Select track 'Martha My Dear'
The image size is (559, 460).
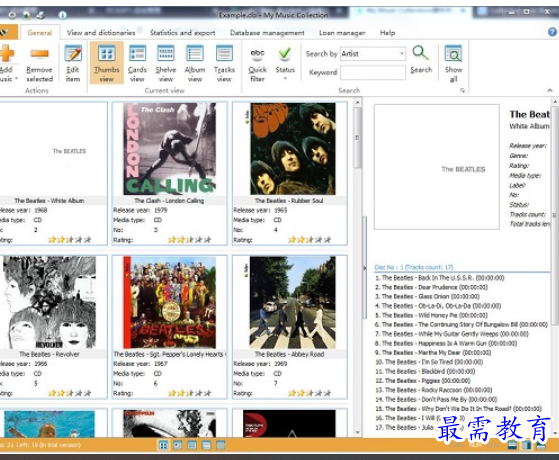[433, 353]
